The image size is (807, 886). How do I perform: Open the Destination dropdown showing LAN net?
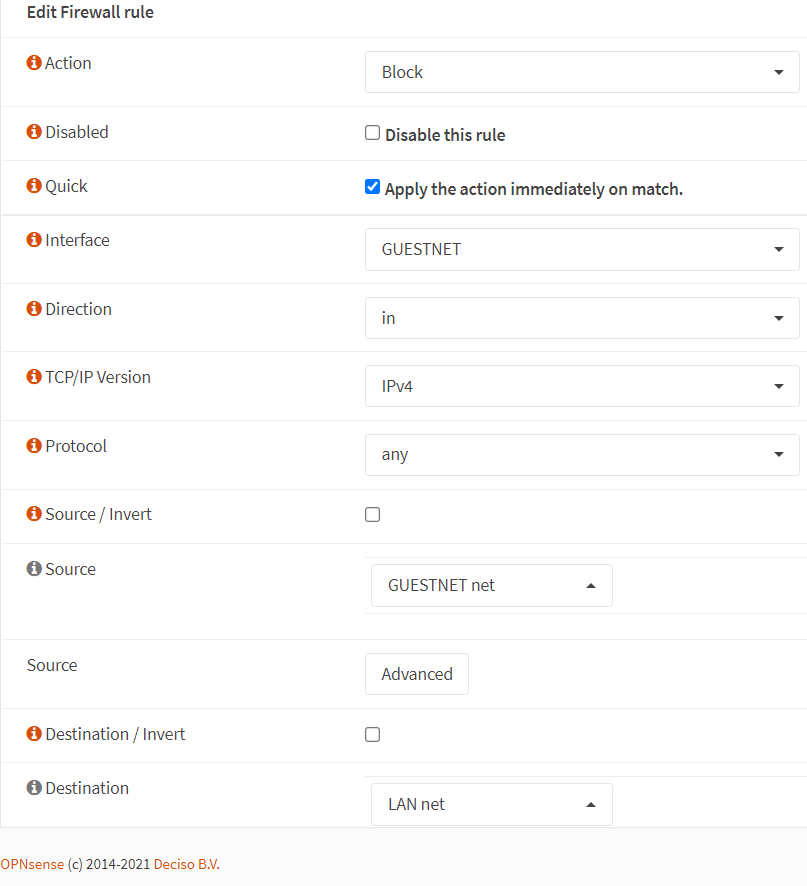click(491, 804)
